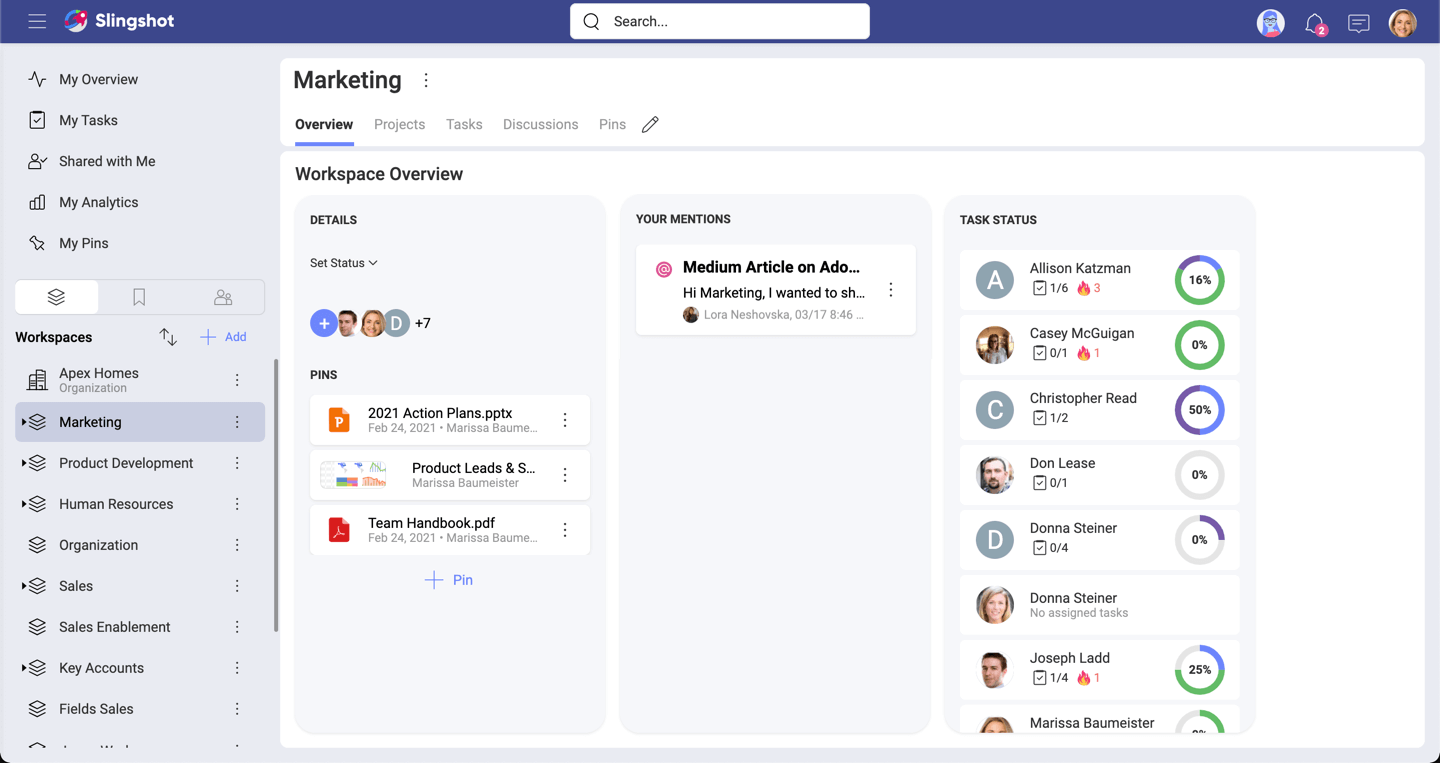Open options for 2021 Action Plans.pptx

click(x=565, y=420)
